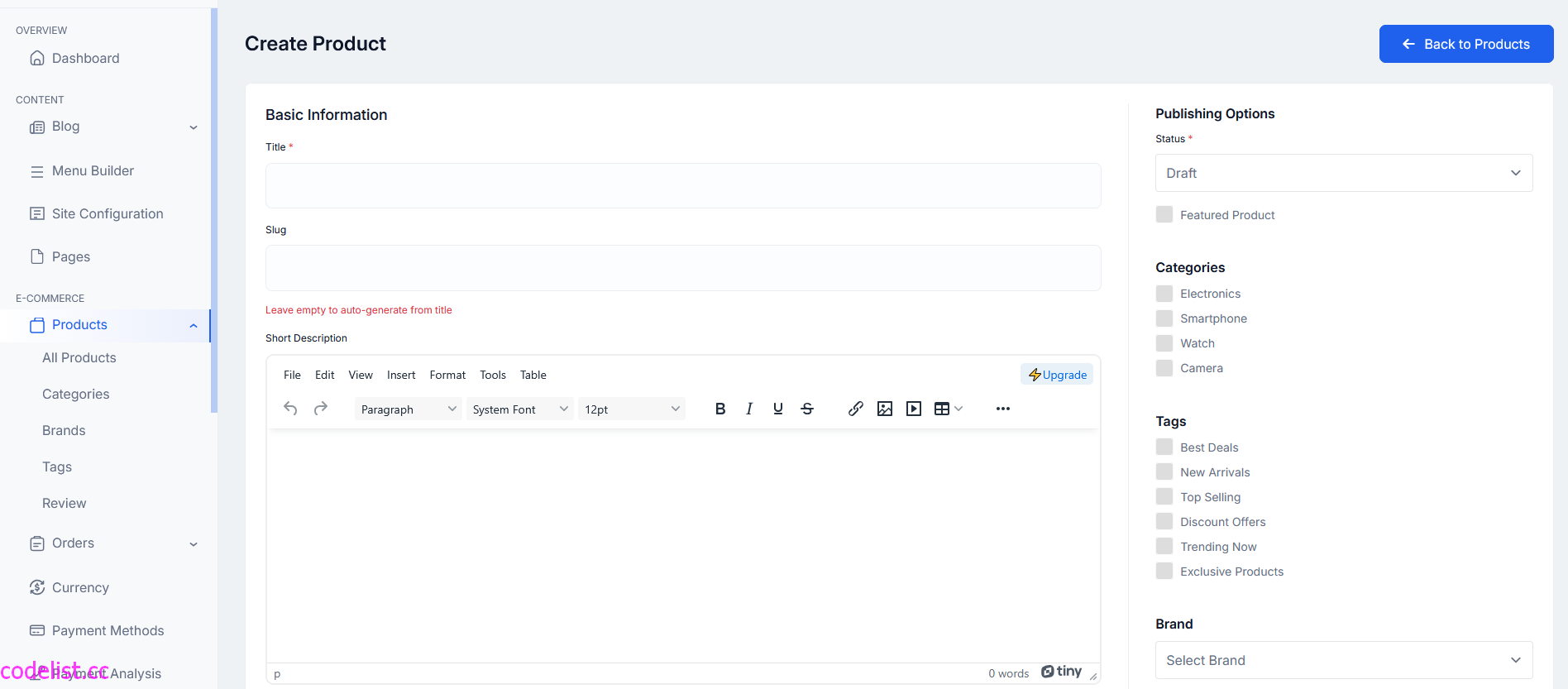Image resolution: width=1568 pixels, height=689 pixels.
Task: Click inside Short Description editor body
Action: 683,546
